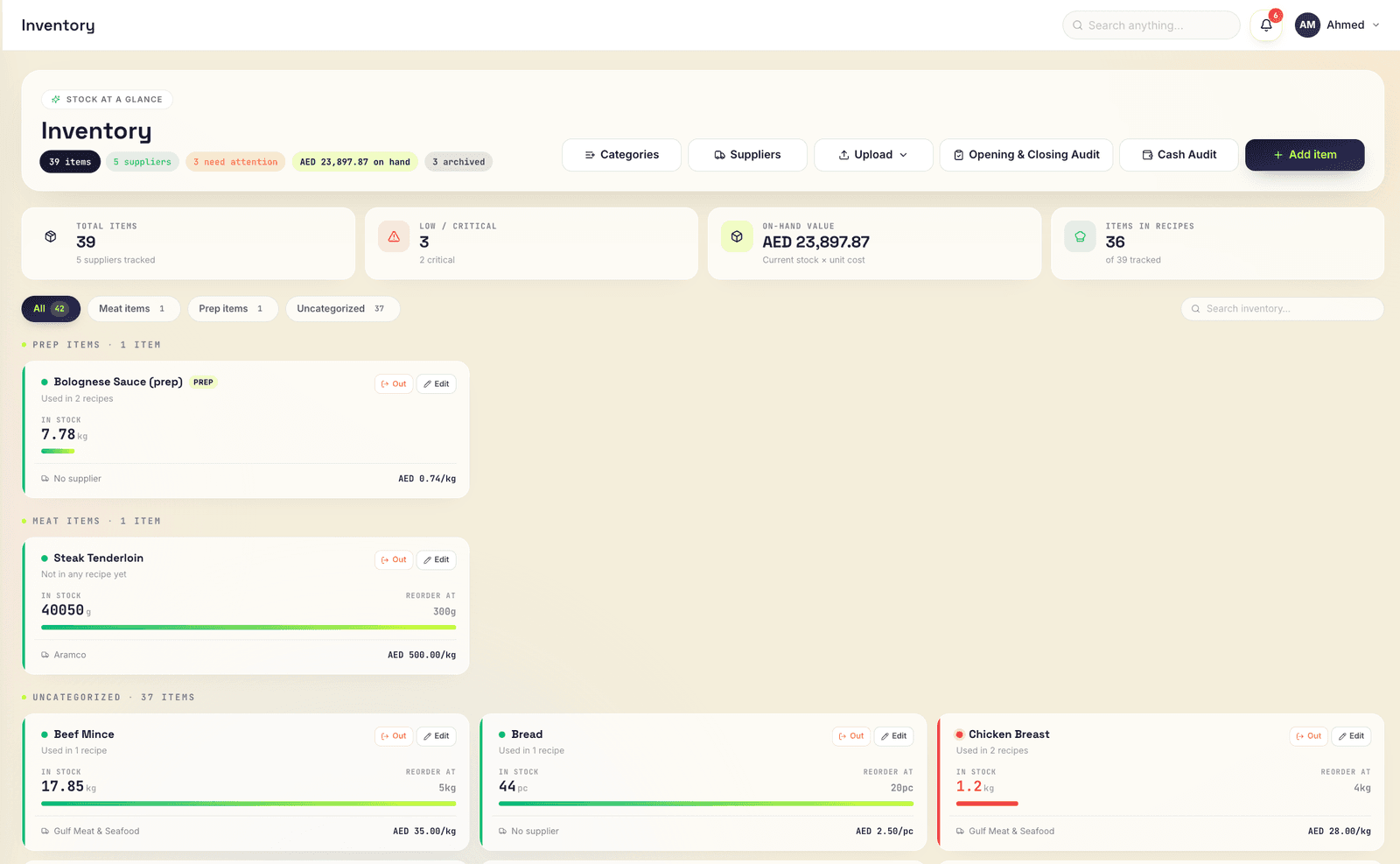Select the Meat items category tab
Viewport: 1400px width, 864px height.
pos(134,309)
